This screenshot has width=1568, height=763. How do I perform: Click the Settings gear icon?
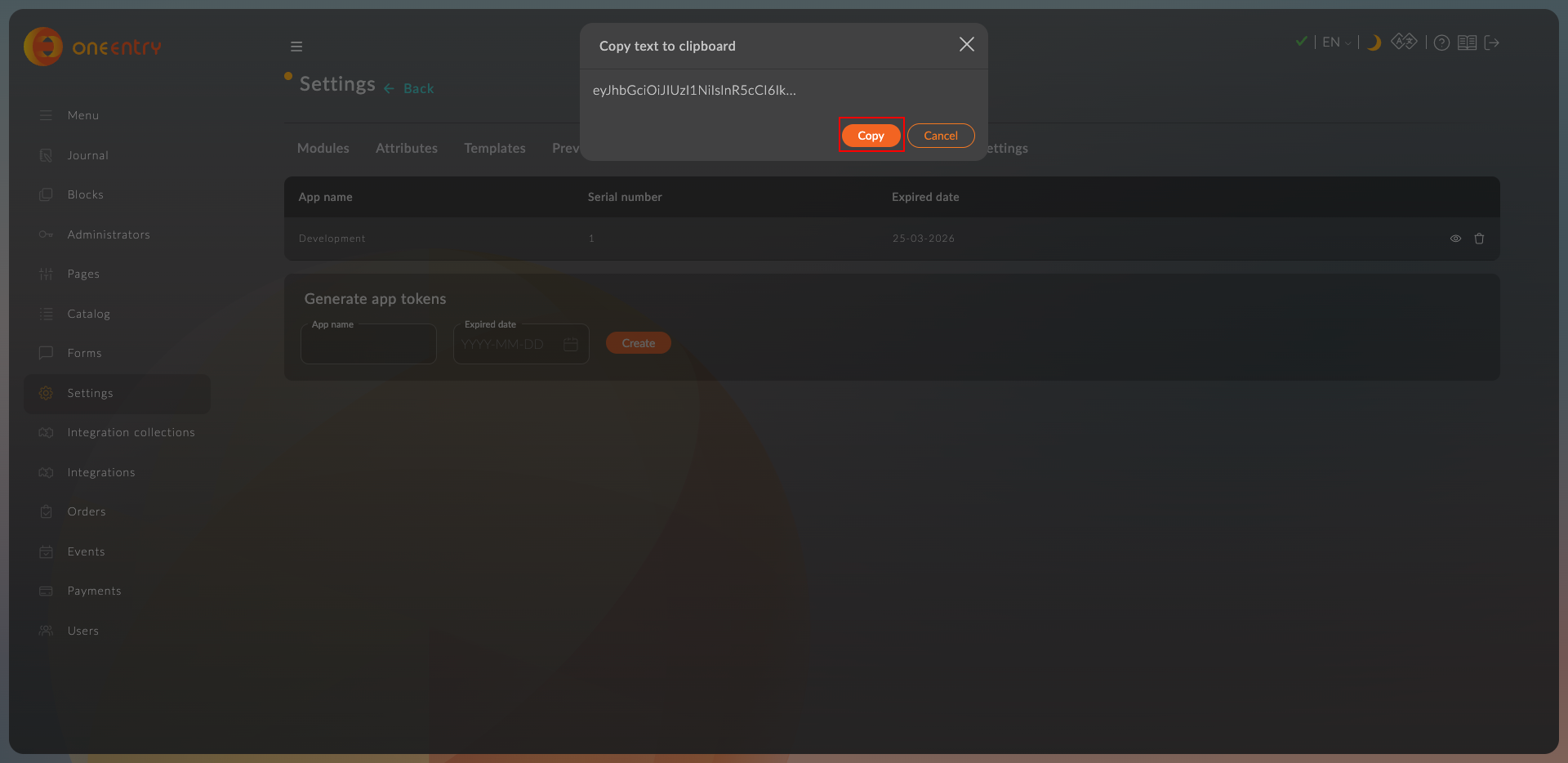point(46,393)
